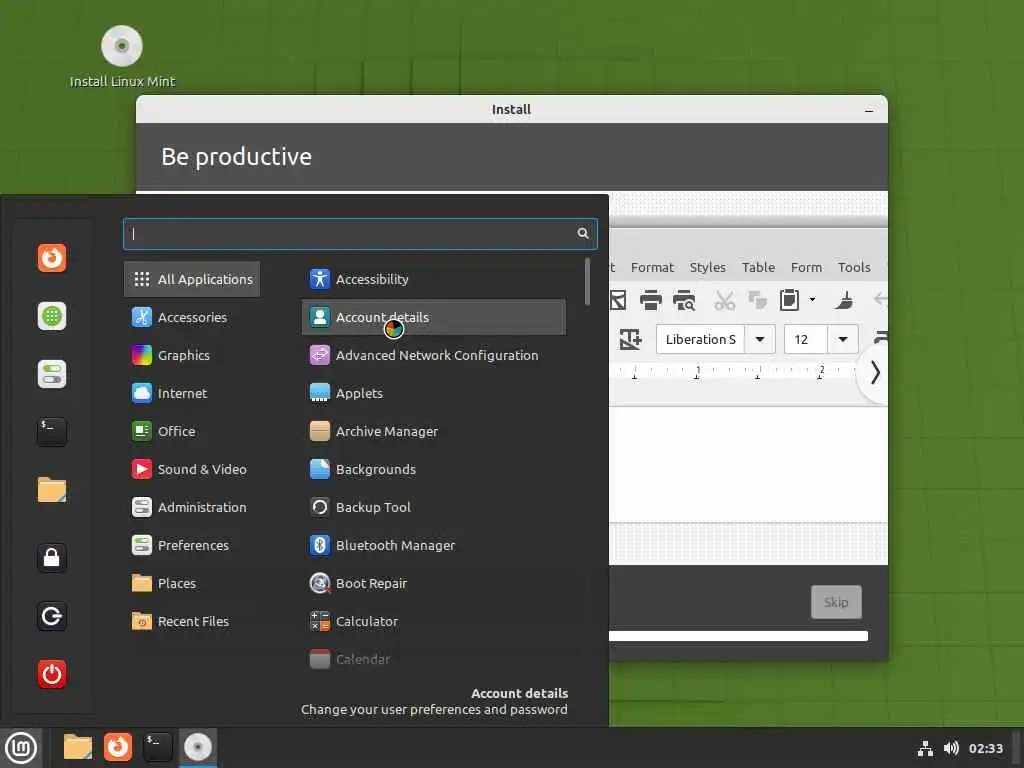The image size is (1024, 768).
Task: Click the Print icon in the slideshow toolbar
Action: tap(650, 300)
